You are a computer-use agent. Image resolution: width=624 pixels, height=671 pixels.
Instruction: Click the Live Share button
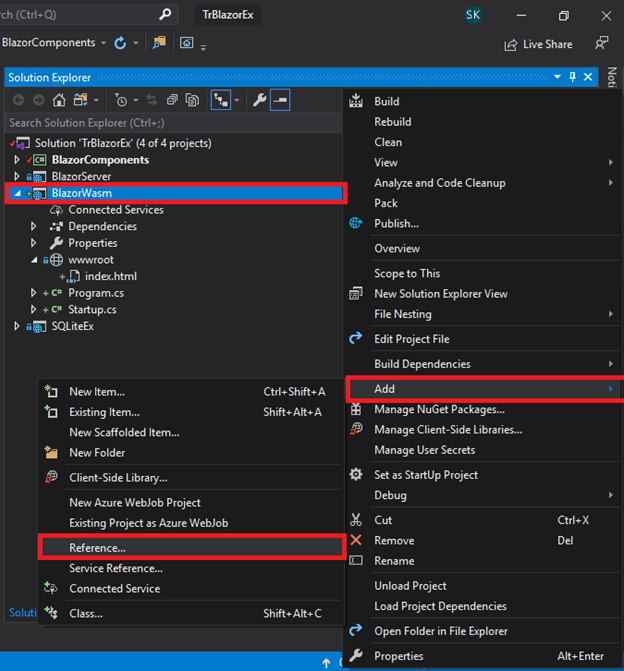point(538,45)
